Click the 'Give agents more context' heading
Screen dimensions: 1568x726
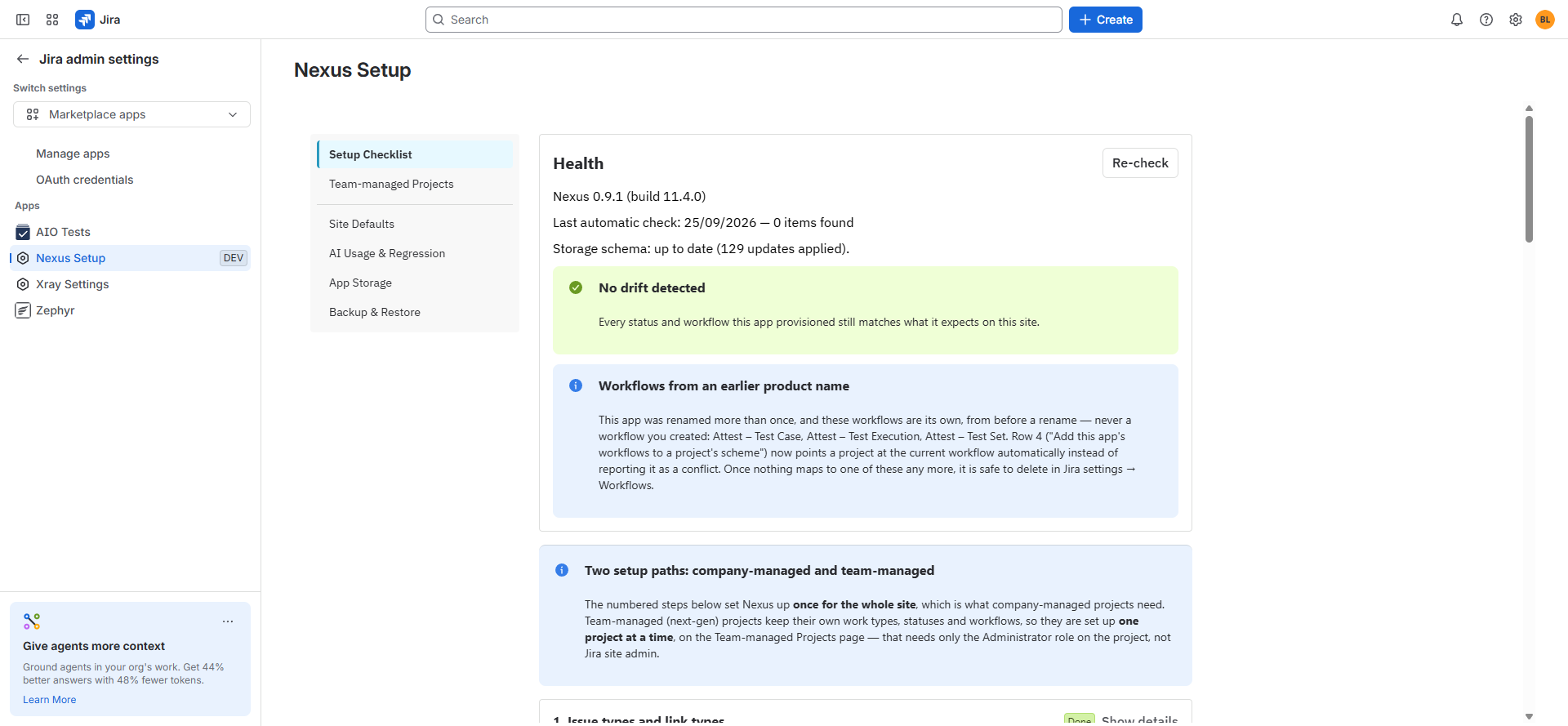(94, 646)
